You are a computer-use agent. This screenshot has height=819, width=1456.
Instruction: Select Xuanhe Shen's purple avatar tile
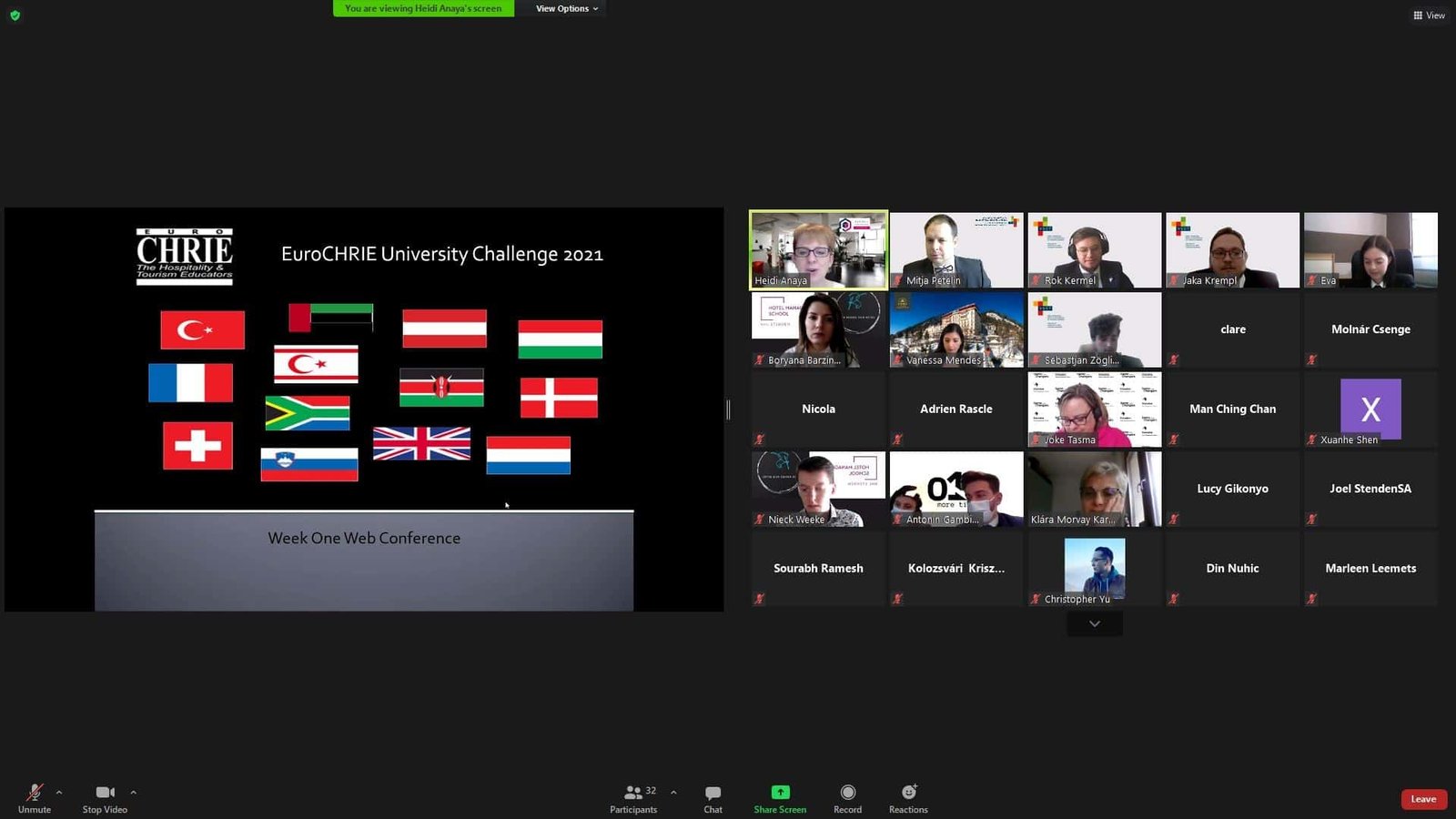(1370, 409)
